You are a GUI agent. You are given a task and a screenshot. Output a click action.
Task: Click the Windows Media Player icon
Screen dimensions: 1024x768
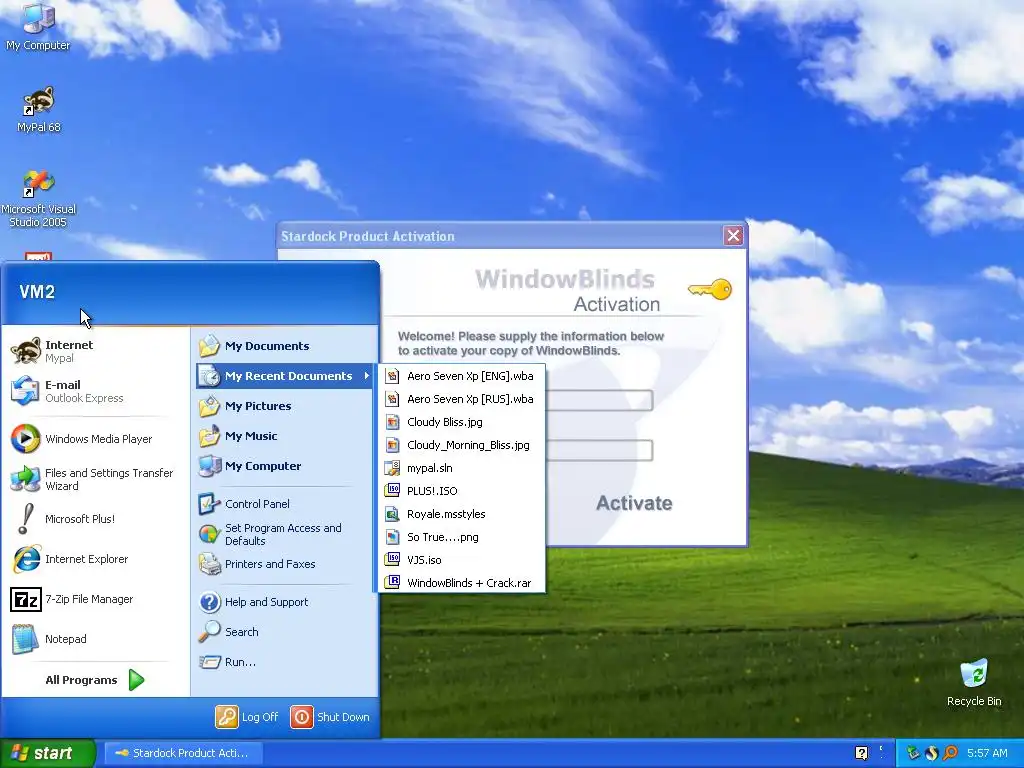(25, 439)
